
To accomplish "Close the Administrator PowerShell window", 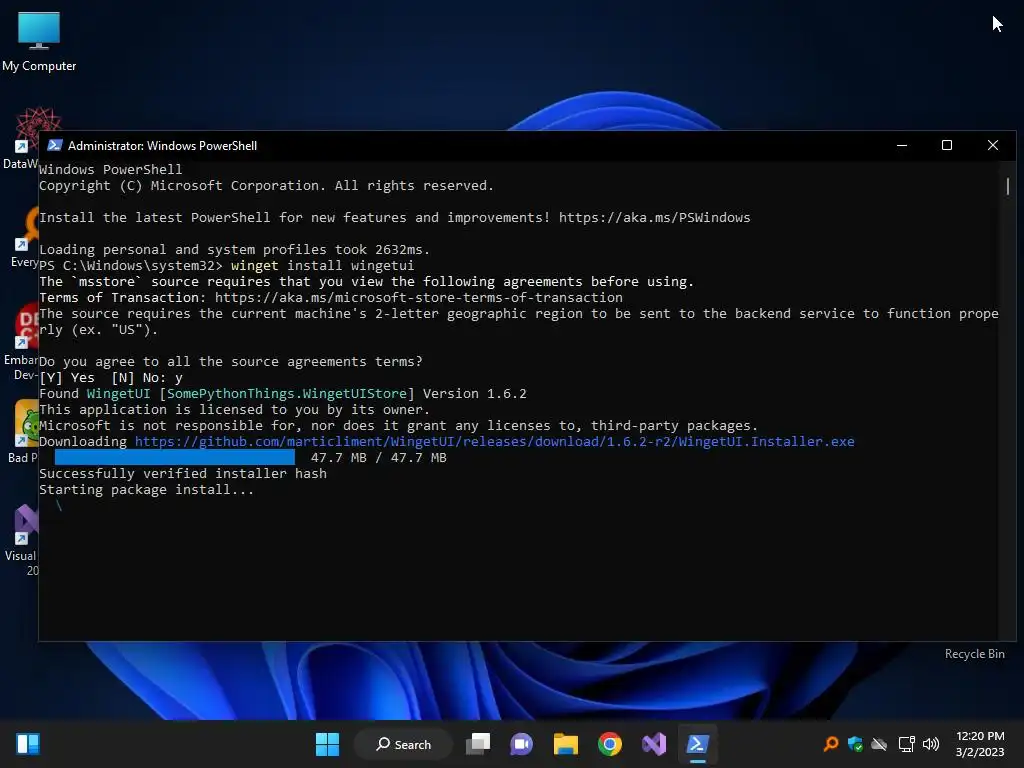I will pyautogui.click(x=993, y=146).
